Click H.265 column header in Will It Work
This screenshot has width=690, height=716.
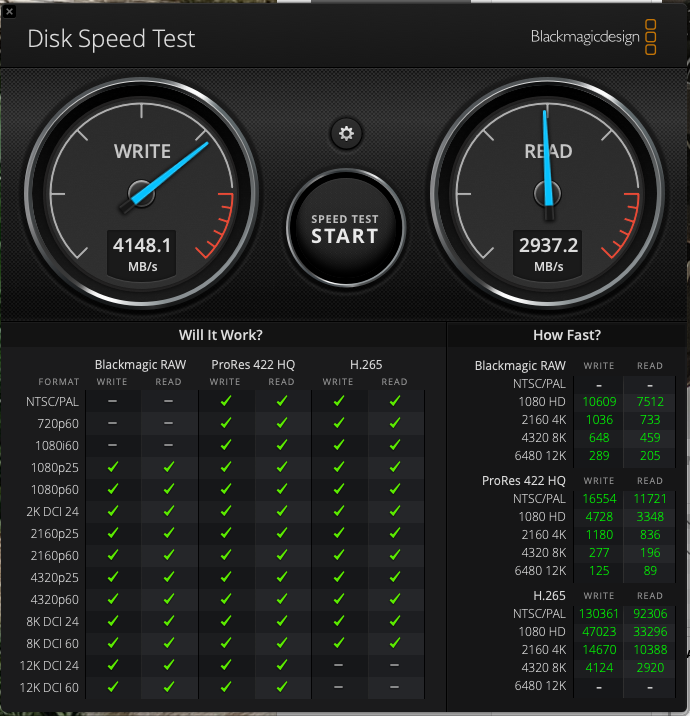tap(366, 364)
